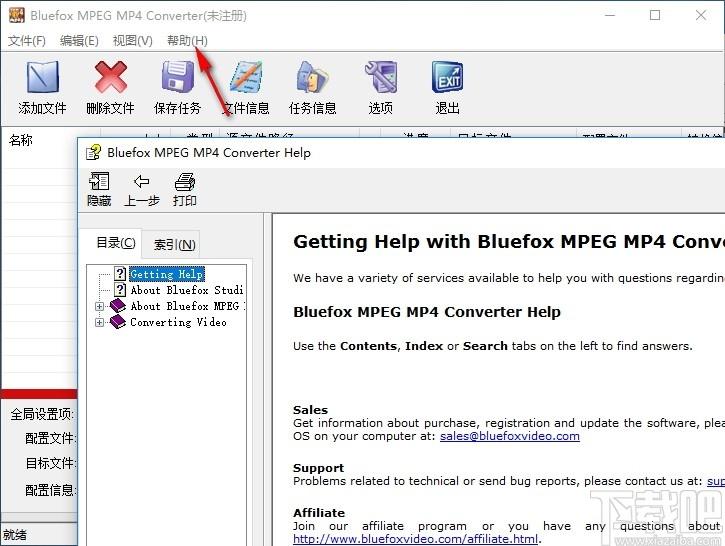Click the 保存任务 floppy disk icon
The width and height of the screenshot is (725, 546).
pyautogui.click(x=178, y=77)
